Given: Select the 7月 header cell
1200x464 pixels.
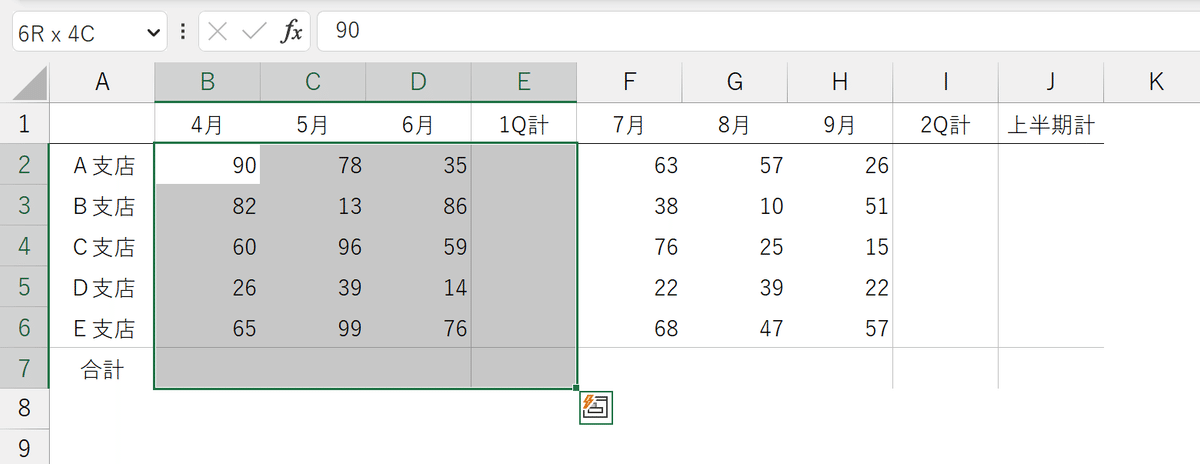Looking at the screenshot, I should pos(628,126).
